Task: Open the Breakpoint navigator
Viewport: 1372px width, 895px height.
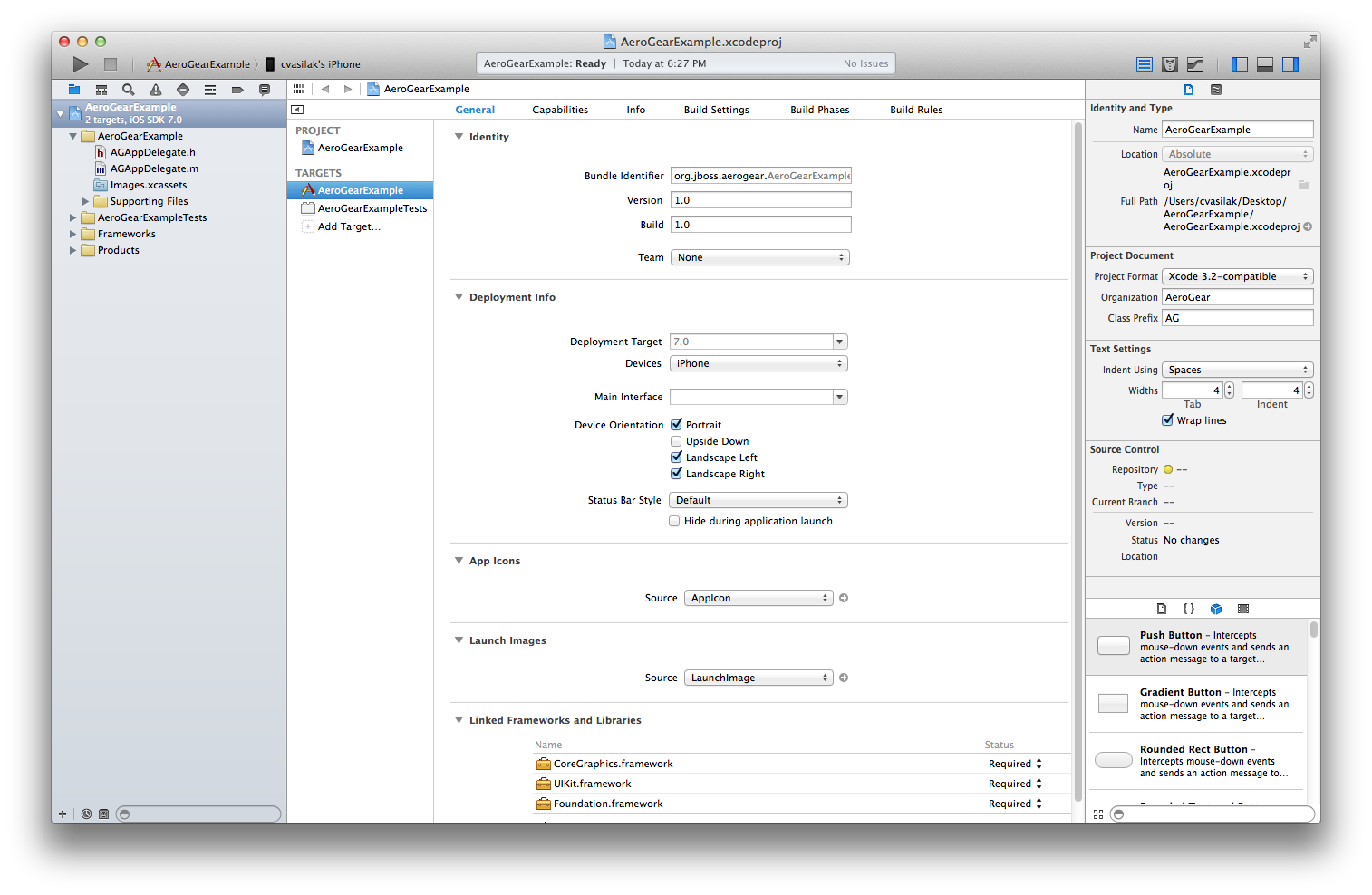Action: click(237, 90)
